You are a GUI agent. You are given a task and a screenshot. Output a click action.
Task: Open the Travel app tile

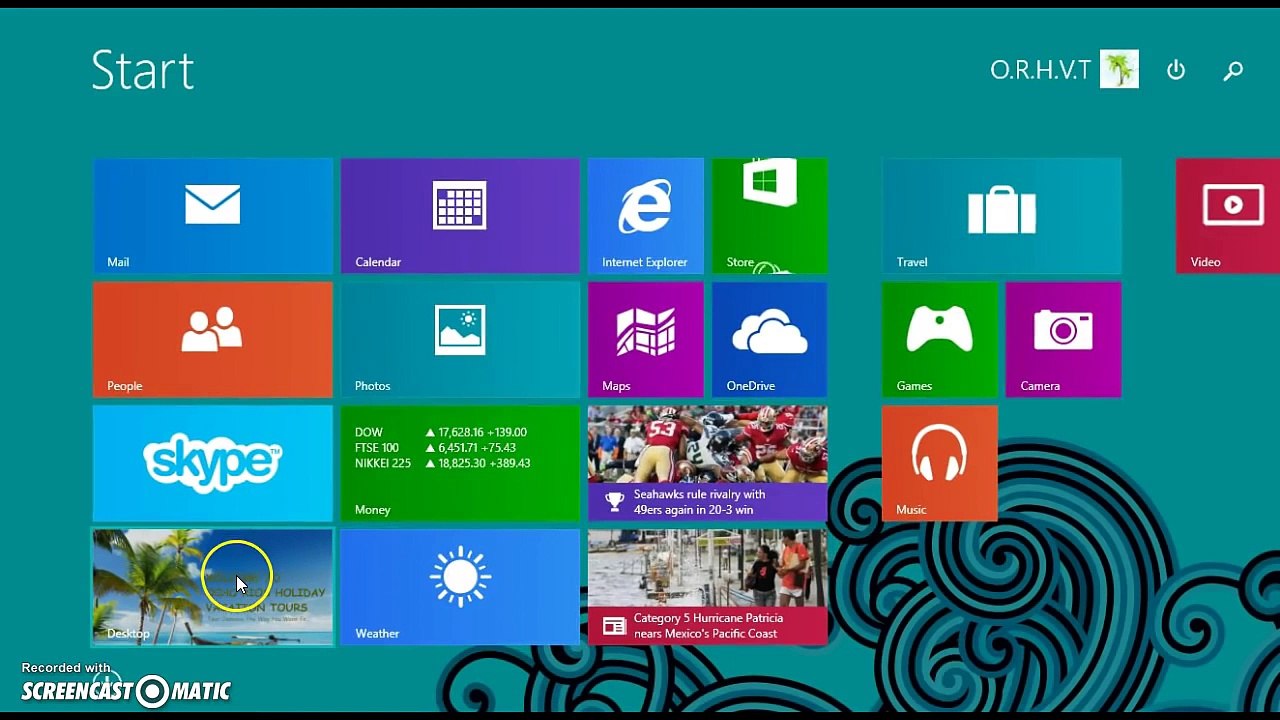[1001, 215]
